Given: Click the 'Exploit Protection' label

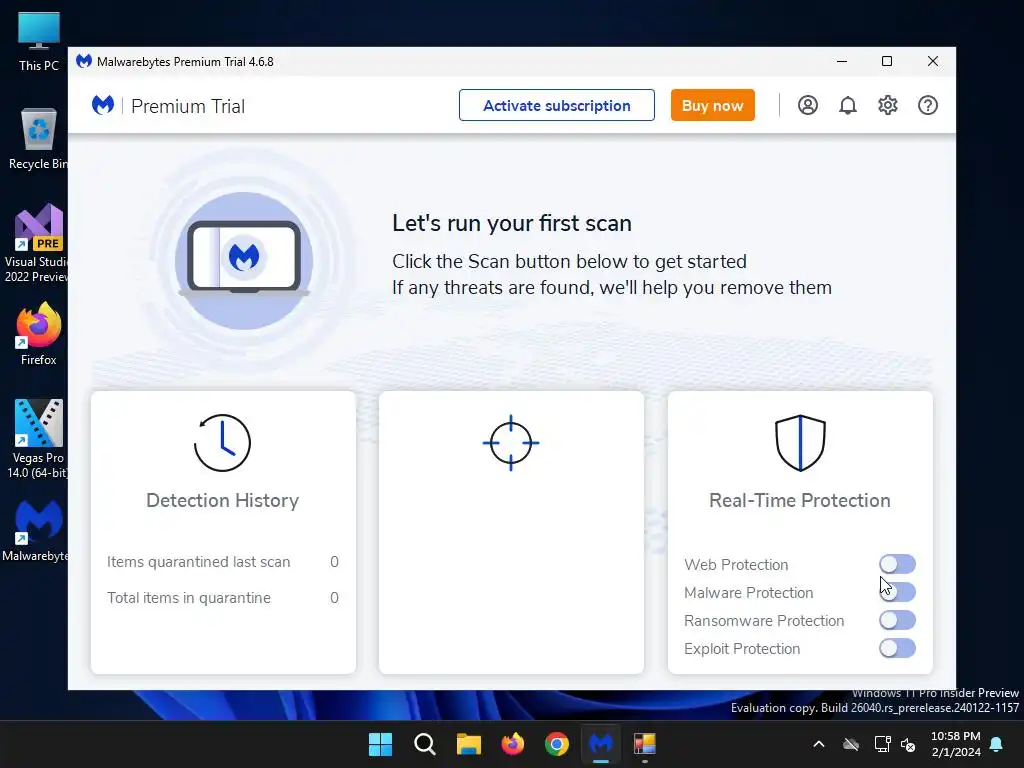Looking at the screenshot, I should tap(742, 648).
